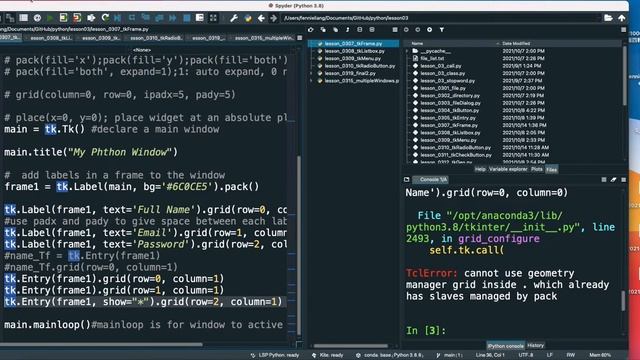Click the outline filter funnel icon
640x360 pixels.
[x=442, y=30]
